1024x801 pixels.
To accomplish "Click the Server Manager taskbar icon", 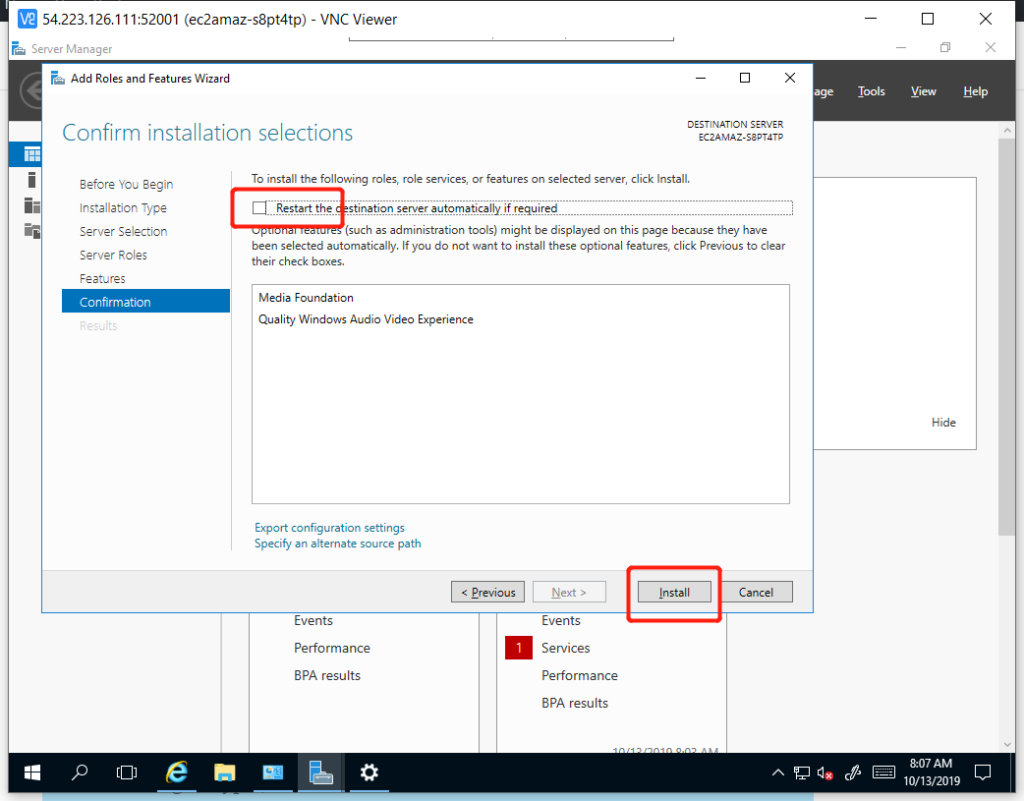I will (321, 772).
